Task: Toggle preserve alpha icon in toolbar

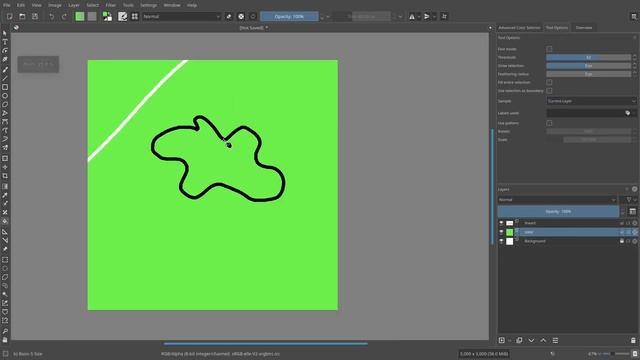Action: (241, 16)
